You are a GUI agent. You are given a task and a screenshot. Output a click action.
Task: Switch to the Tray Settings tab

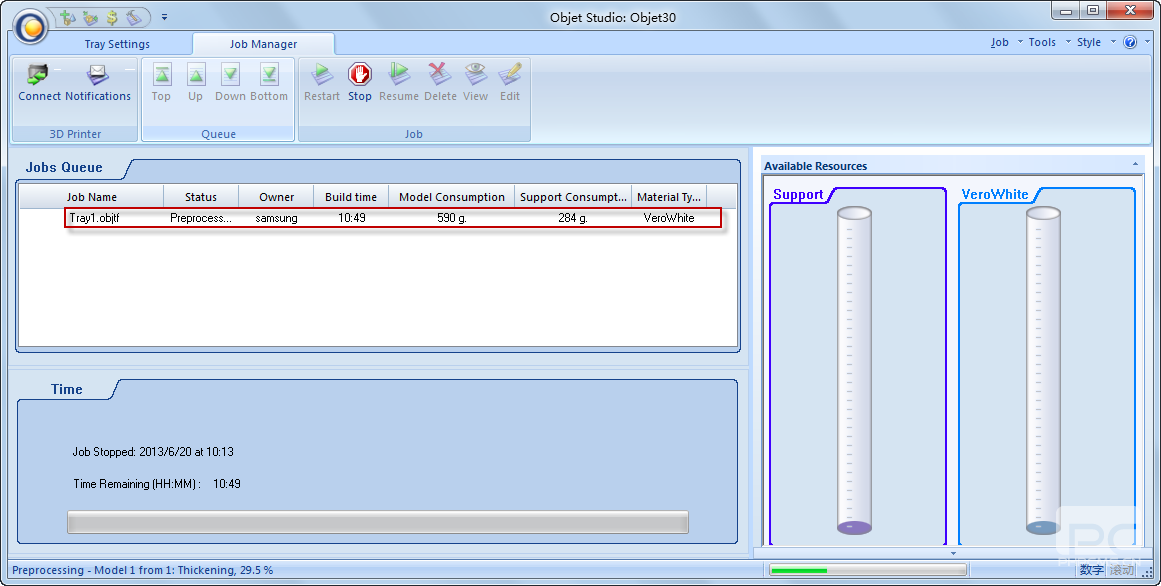[117, 44]
